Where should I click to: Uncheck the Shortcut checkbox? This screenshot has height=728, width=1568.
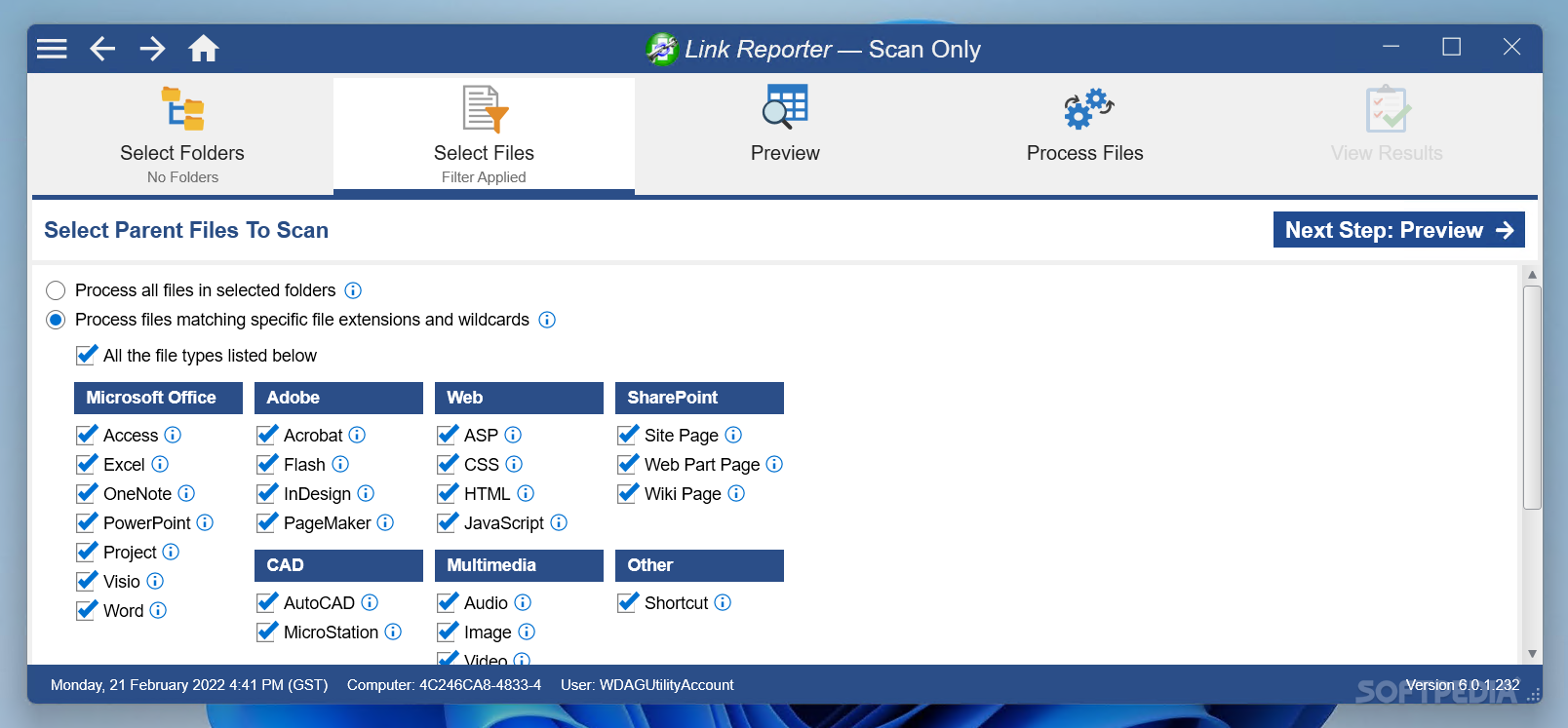[628, 602]
